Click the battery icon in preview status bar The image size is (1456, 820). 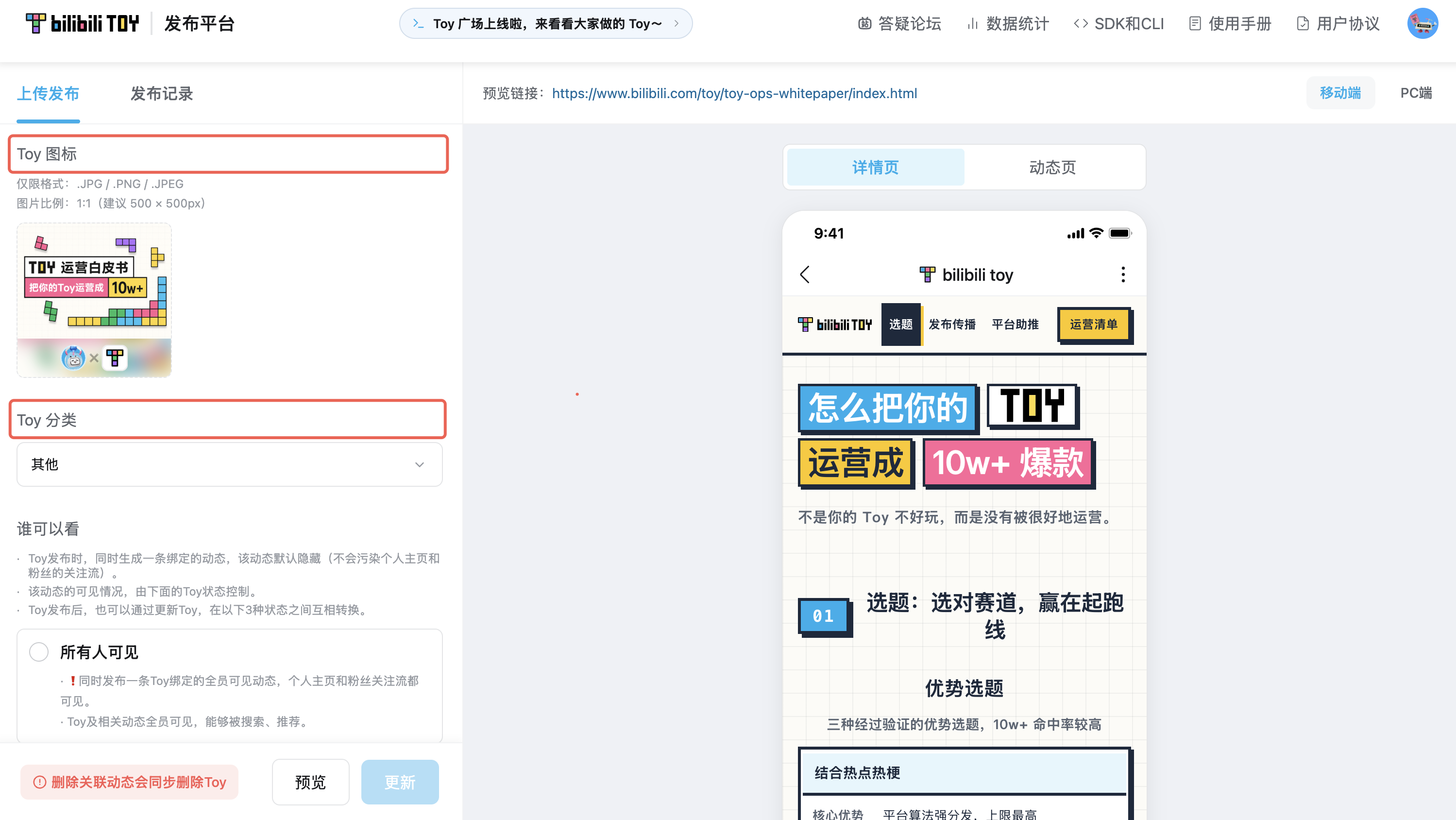pos(1120,233)
